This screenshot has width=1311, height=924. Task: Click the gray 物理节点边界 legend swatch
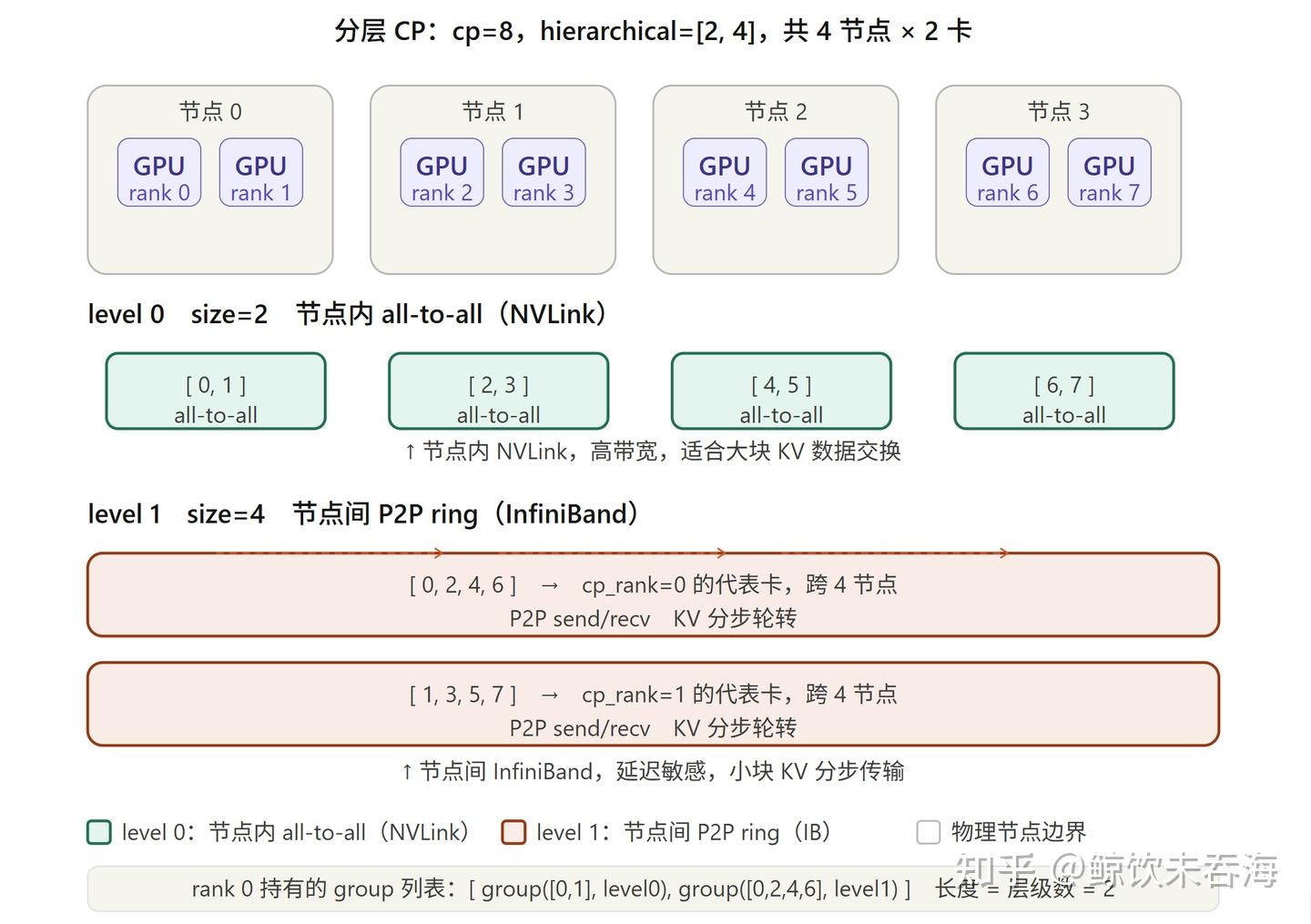(x=929, y=832)
